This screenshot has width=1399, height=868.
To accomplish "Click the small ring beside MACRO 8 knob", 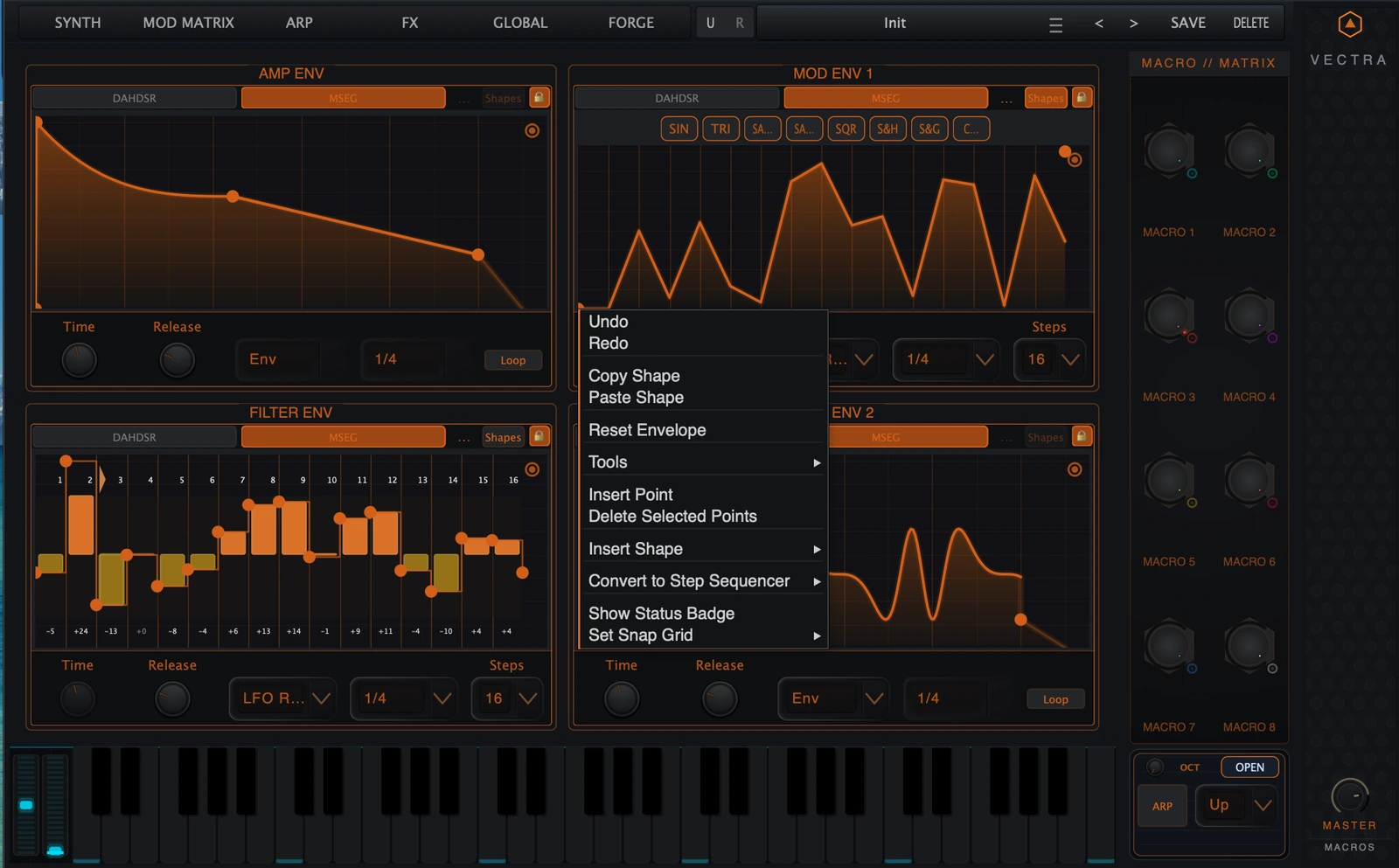I will coord(1272,669).
